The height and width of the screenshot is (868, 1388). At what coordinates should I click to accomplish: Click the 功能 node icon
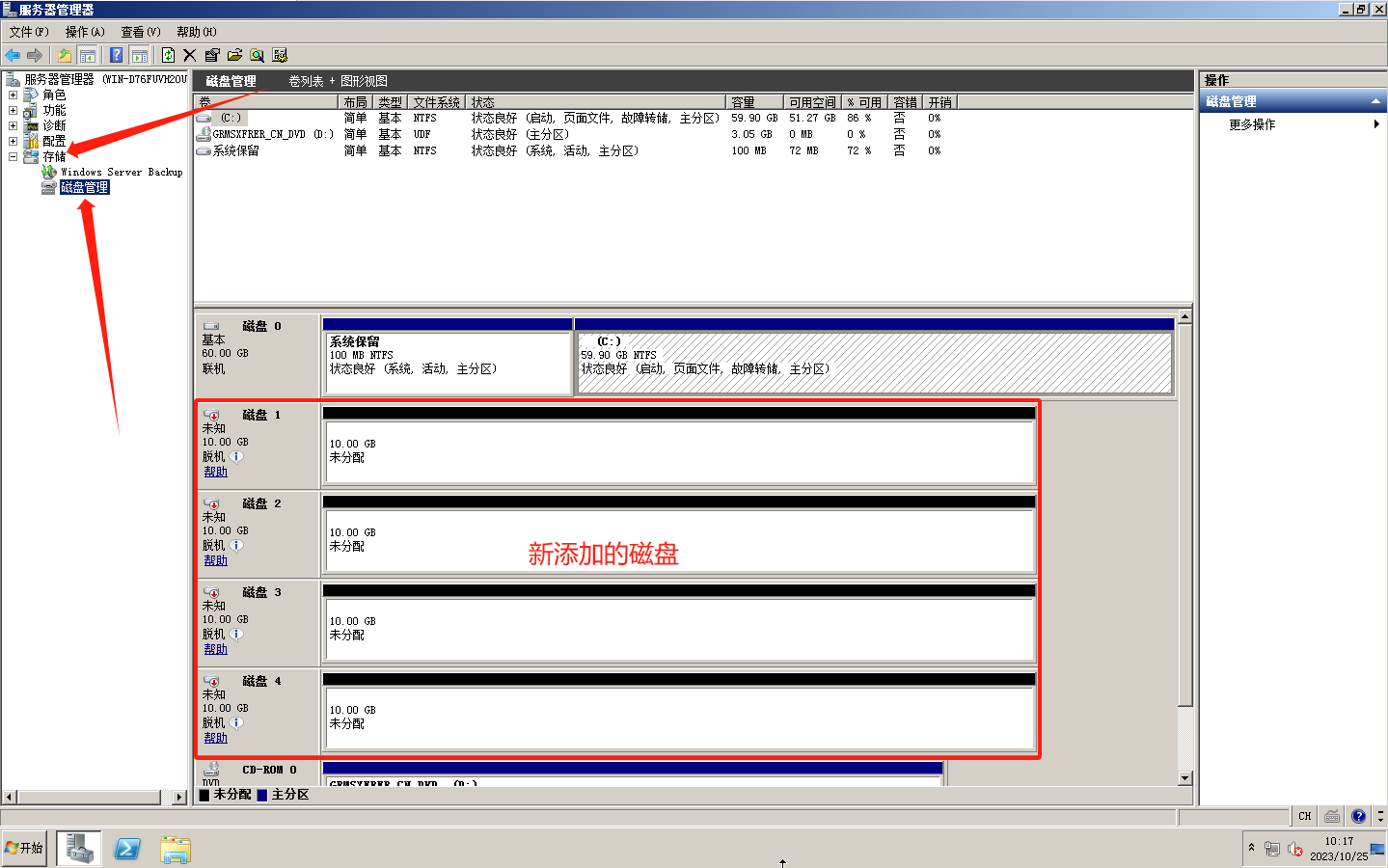(x=31, y=110)
